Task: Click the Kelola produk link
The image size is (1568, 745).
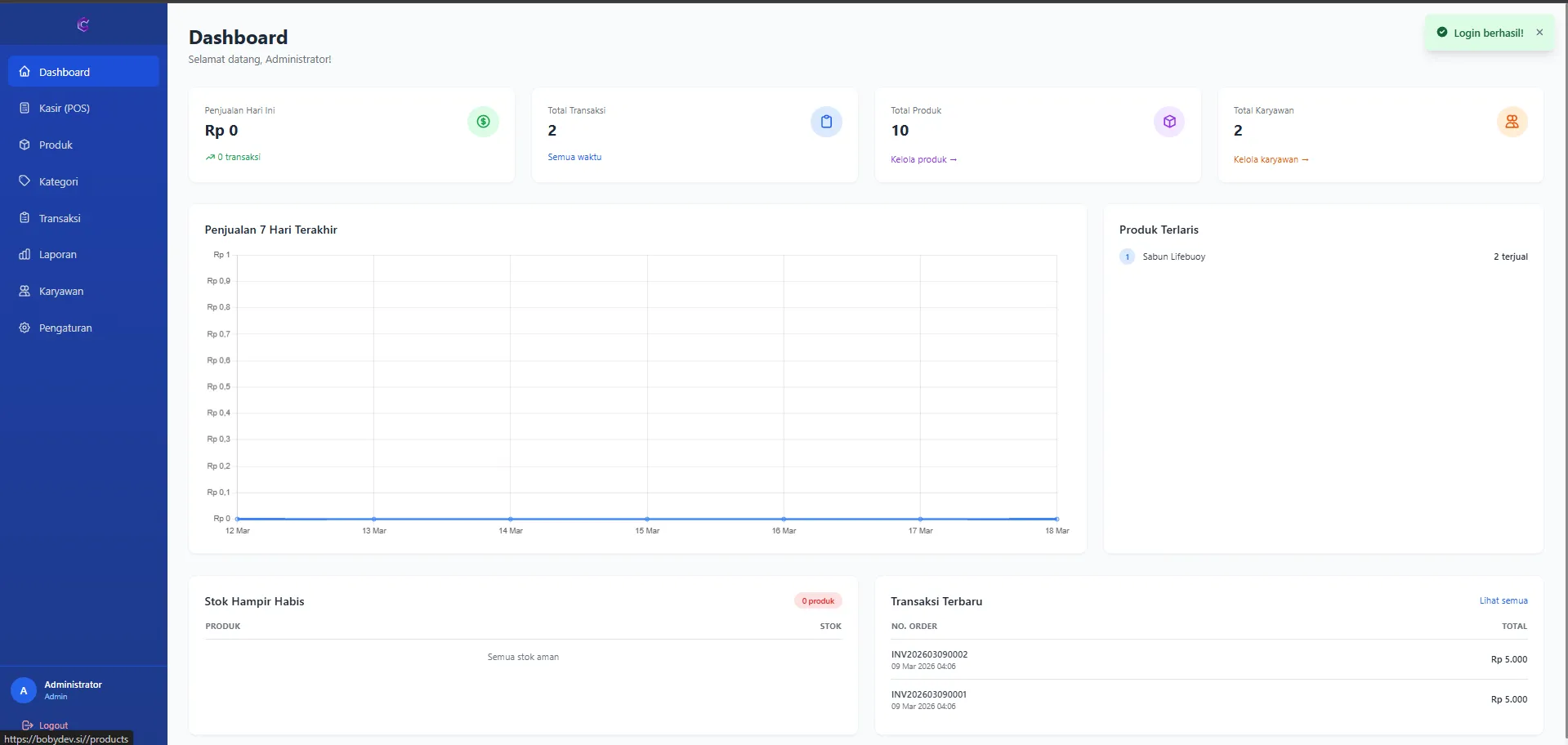Action: coord(922,159)
